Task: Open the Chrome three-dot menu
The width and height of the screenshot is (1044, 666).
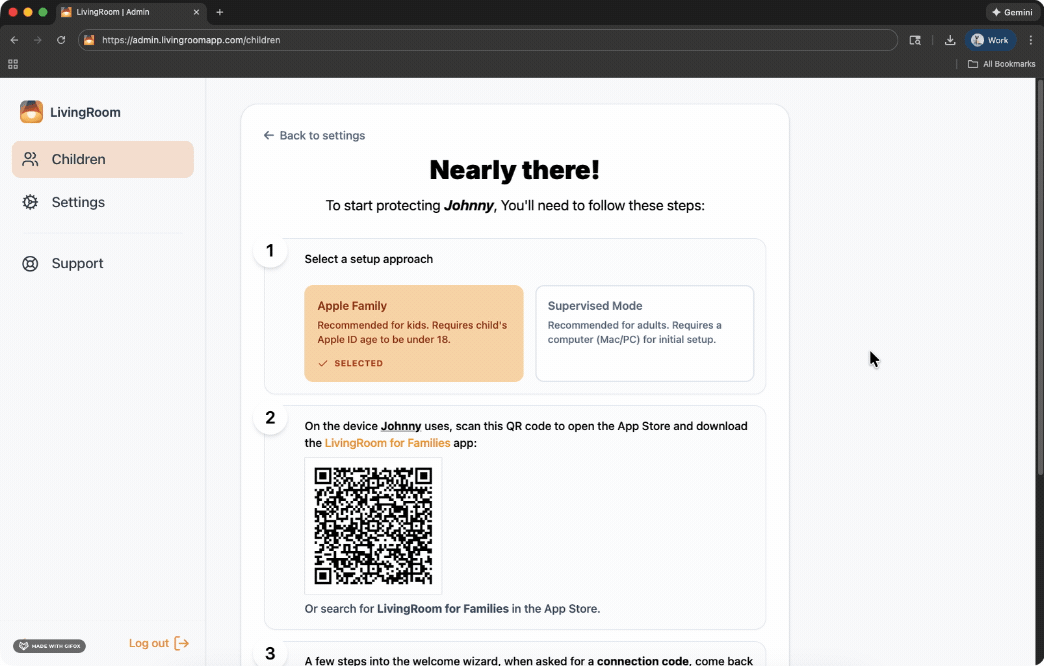Action: (1031, 40)
